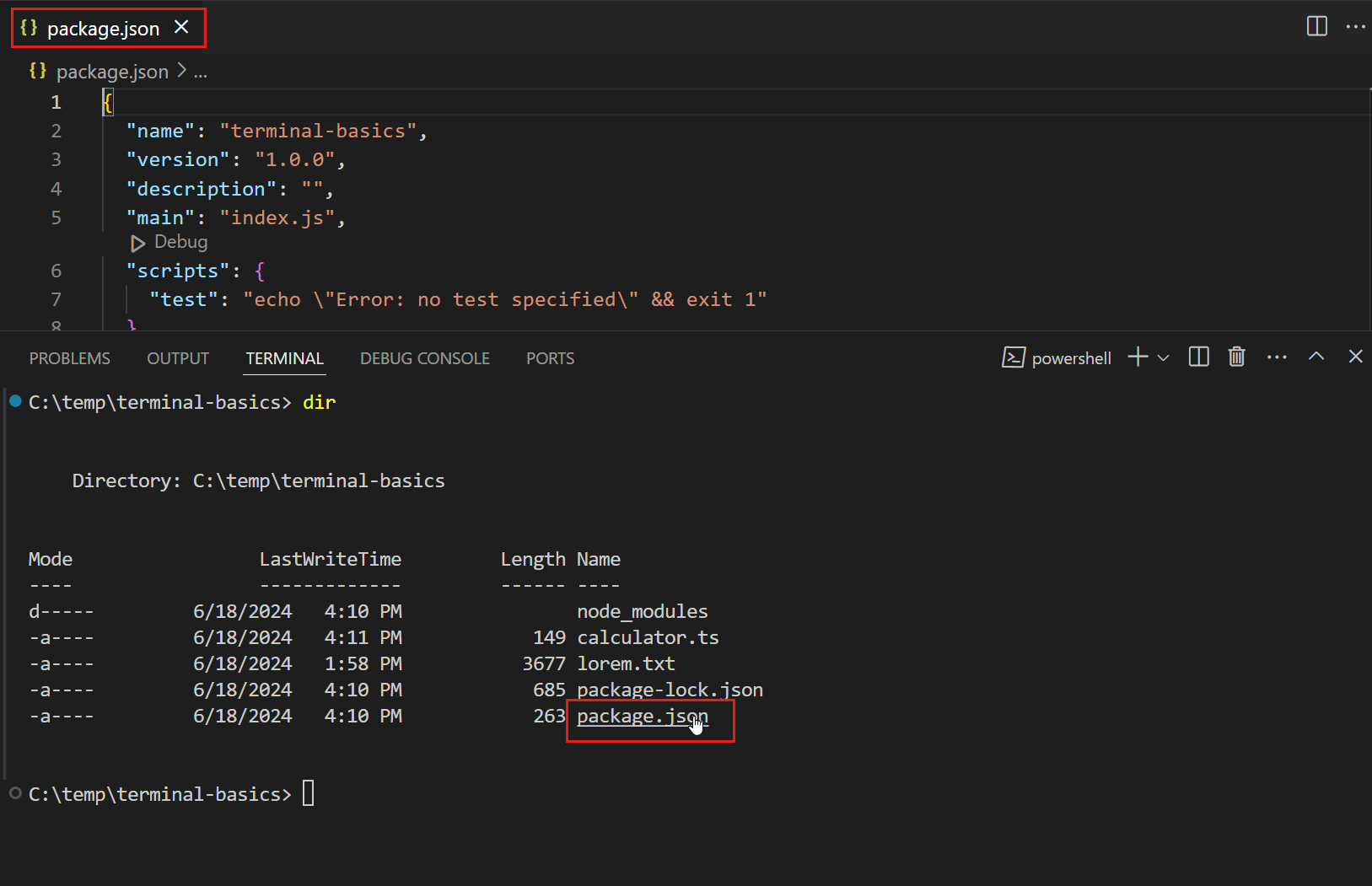This screenshot has width=1372, height=886.
Task: Click the JSON braces icon on the tab
Action: [x=28, y=28]
